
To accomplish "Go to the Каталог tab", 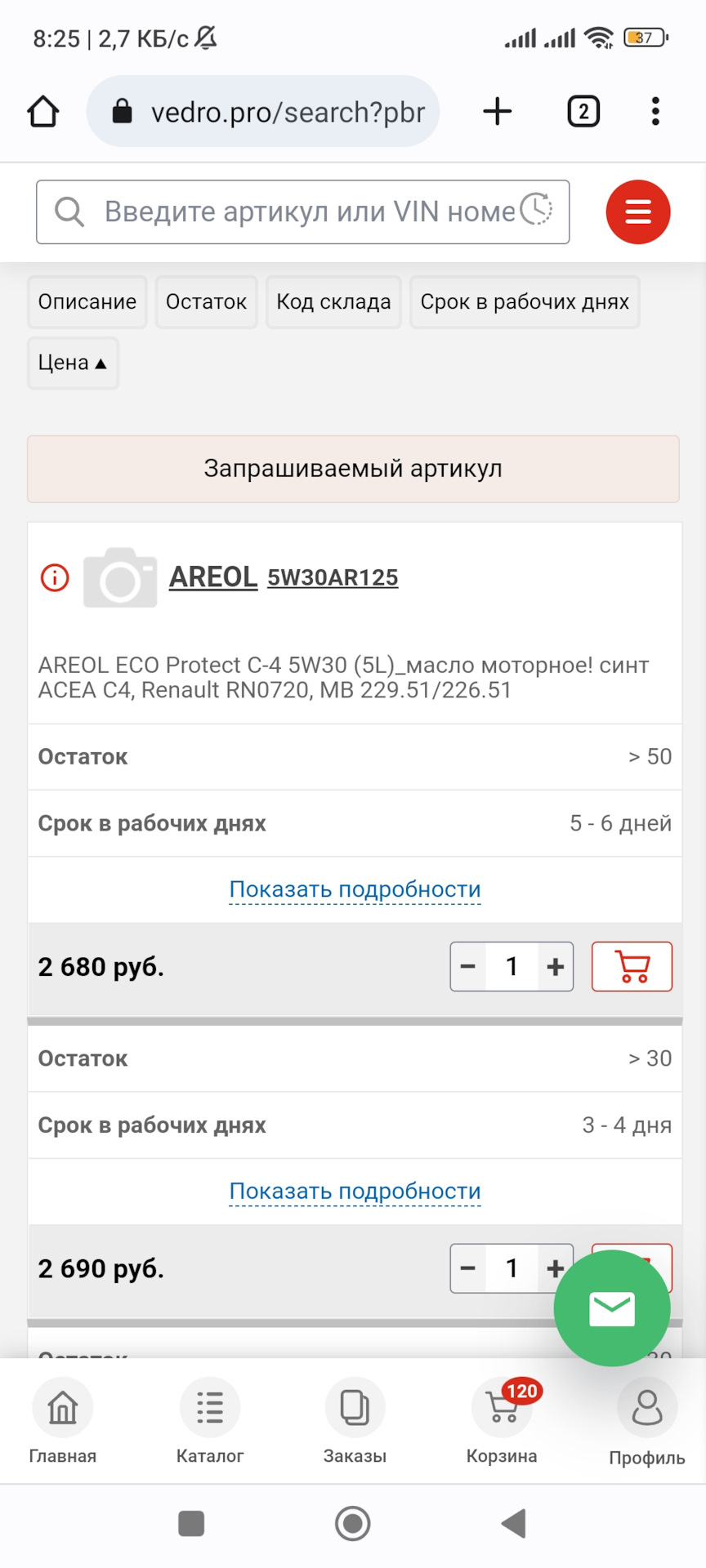I will [x=210, y=1421].
